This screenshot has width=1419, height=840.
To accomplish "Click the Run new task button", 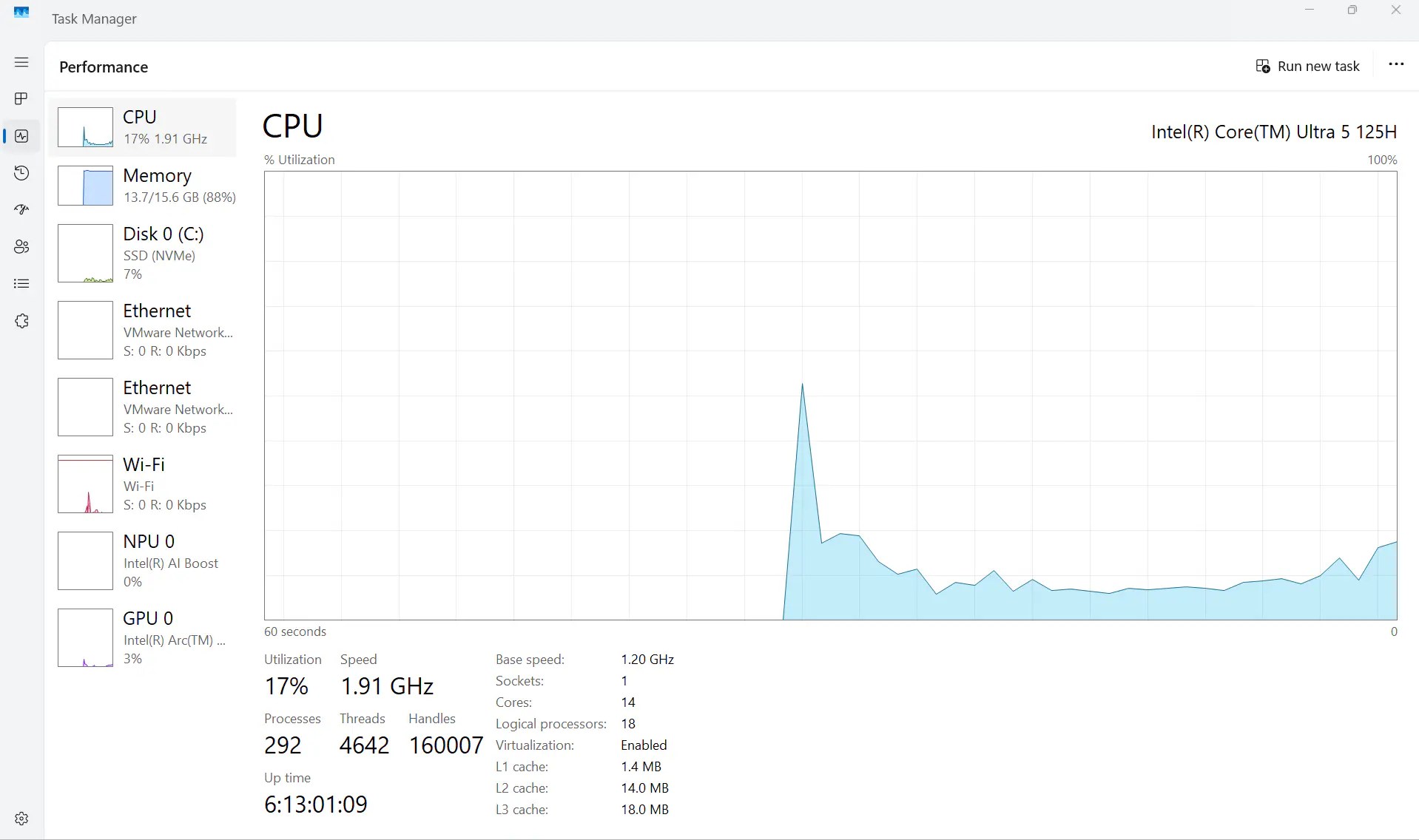I will click(1307, 67).
